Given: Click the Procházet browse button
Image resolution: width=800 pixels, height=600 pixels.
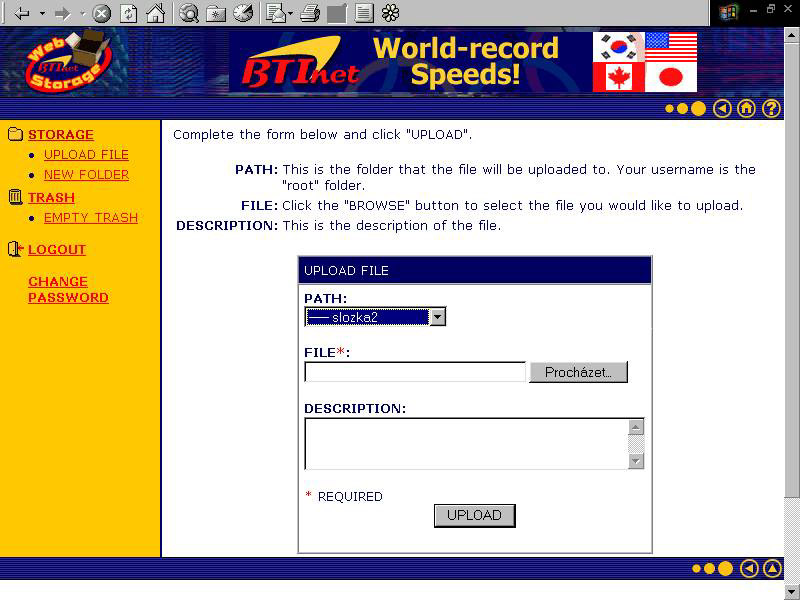Looking at the screenshot, I should pos(578,372).
